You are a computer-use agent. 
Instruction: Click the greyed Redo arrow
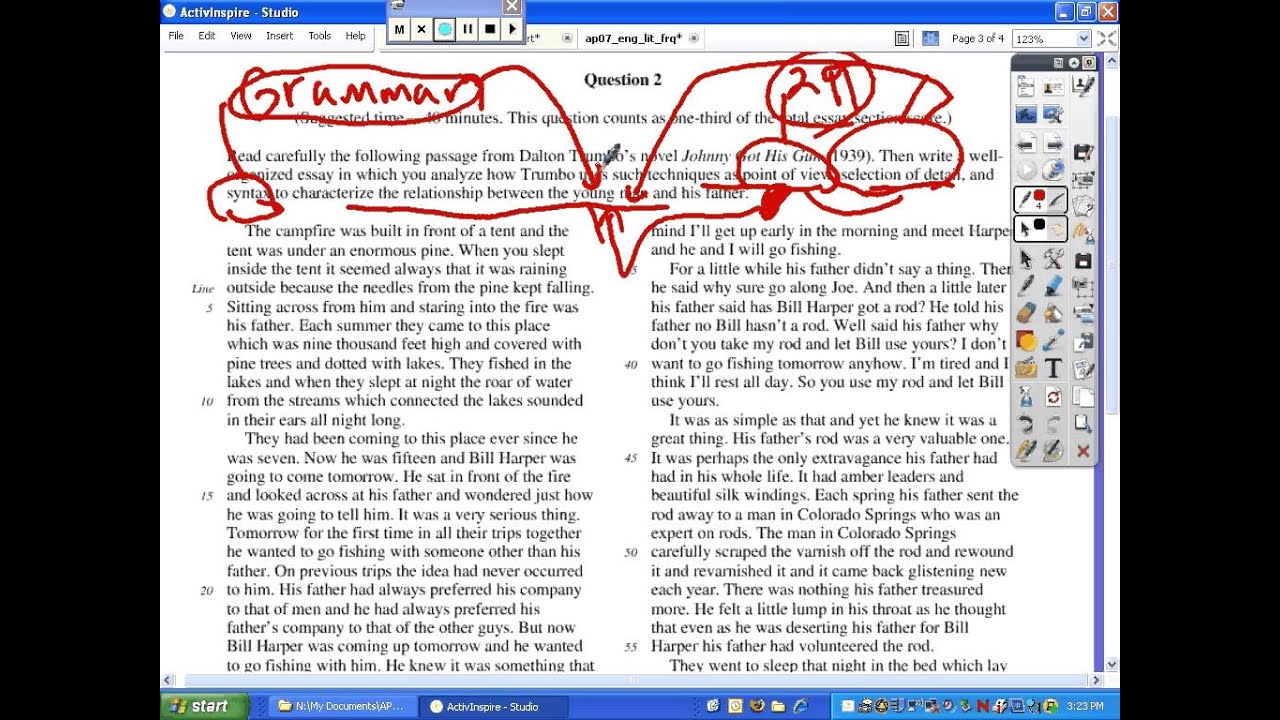[x=1053, y=424]
